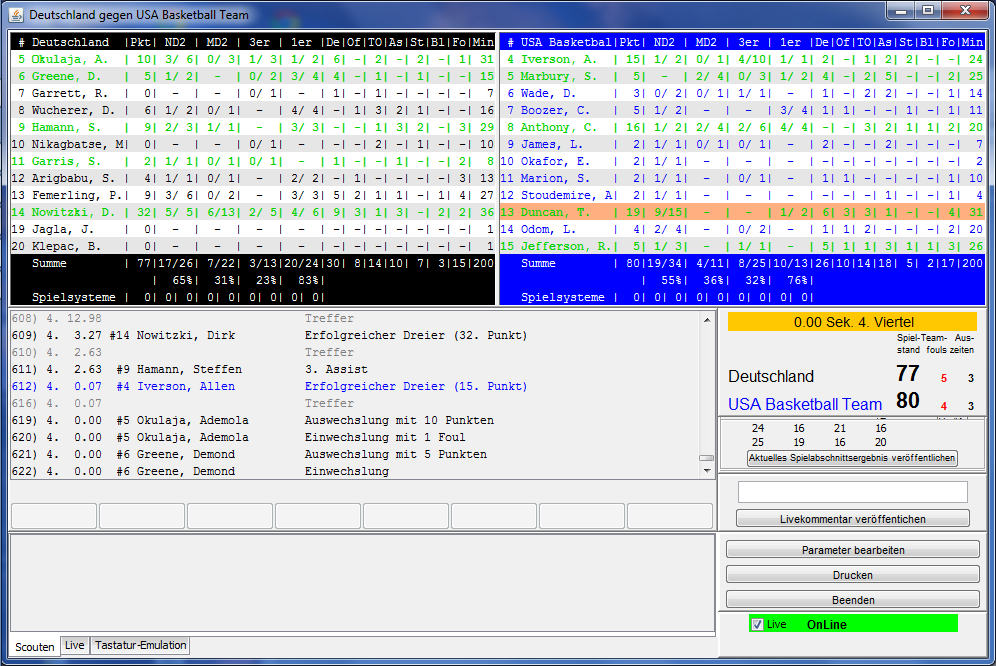Select USA player row Boozer, C.

pos(742,110)
